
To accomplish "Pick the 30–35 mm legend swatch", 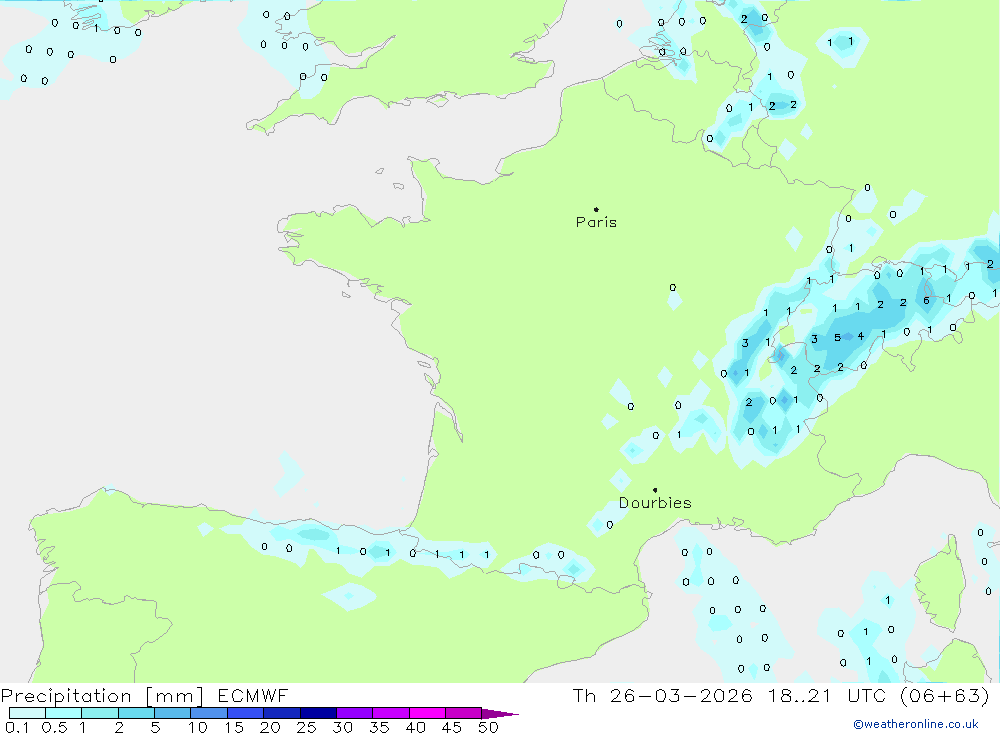I will click(x=355, y=713).
